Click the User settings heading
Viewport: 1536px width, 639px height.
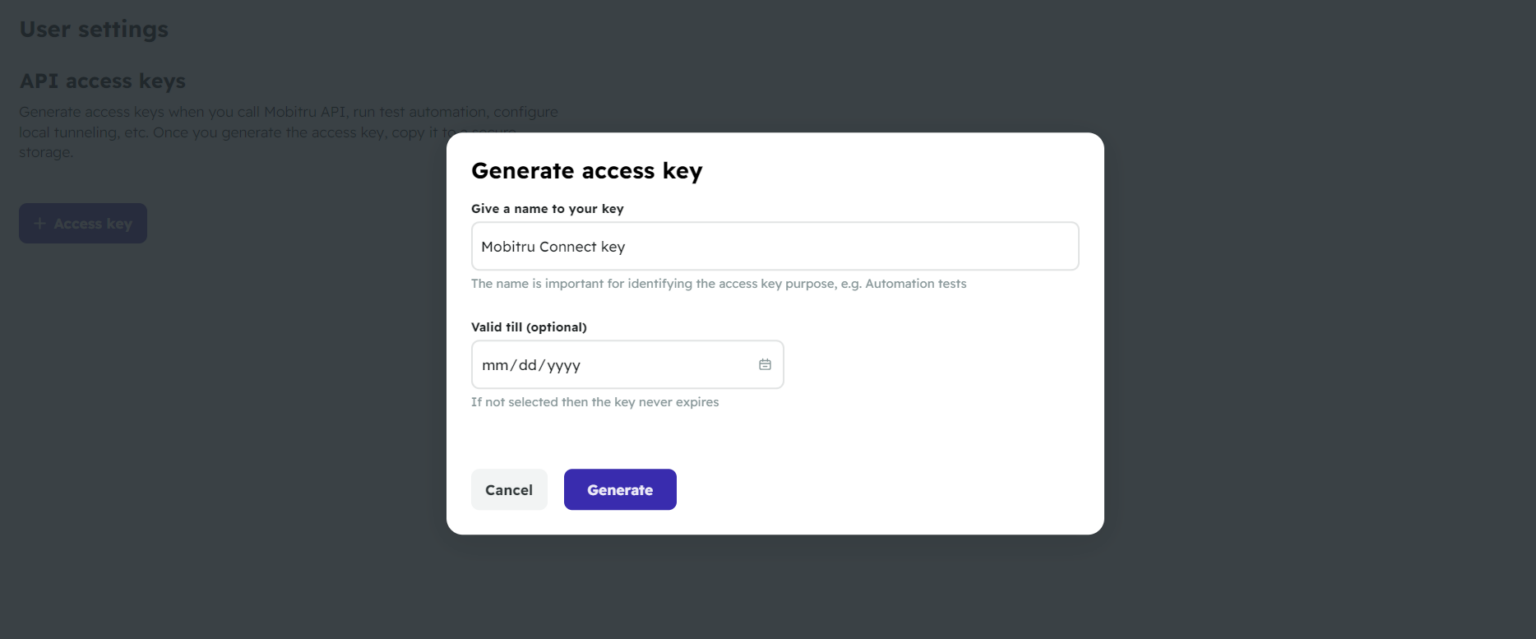pos(93,28)
